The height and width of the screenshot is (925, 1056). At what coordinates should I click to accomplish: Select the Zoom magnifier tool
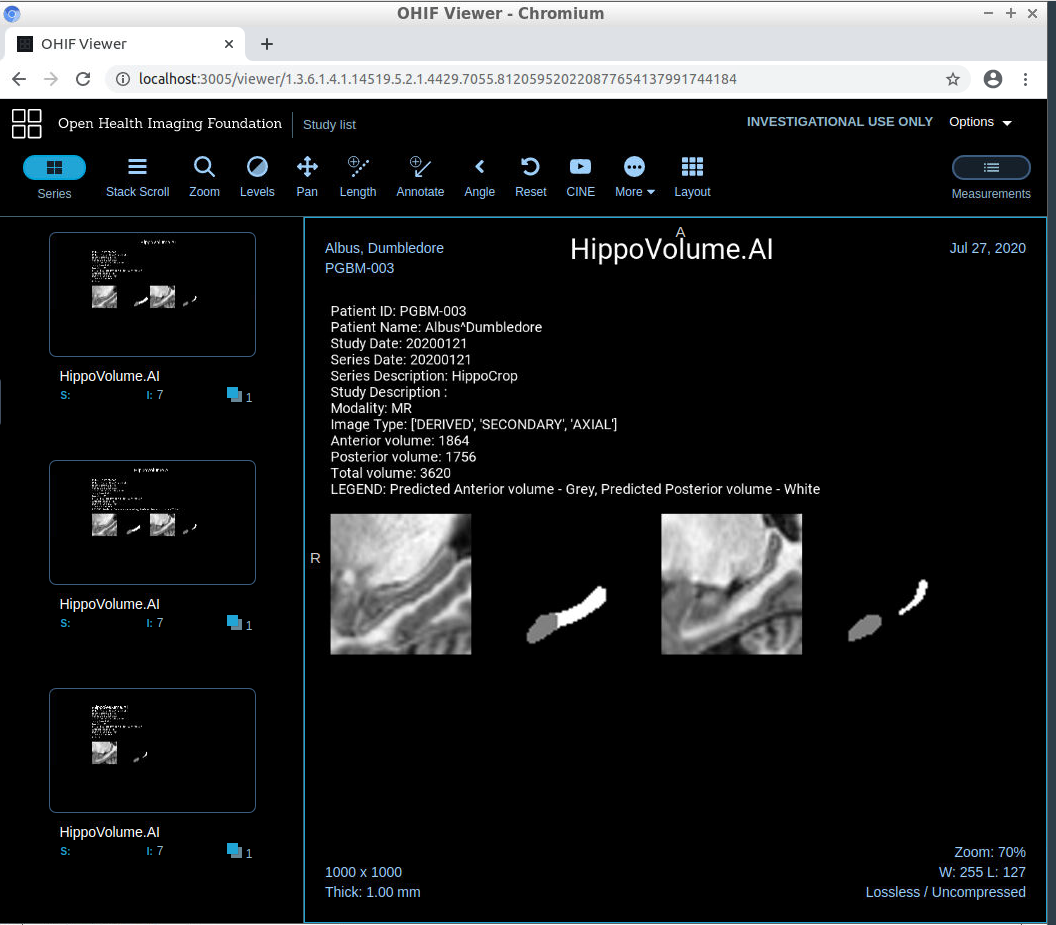point(204,177)
